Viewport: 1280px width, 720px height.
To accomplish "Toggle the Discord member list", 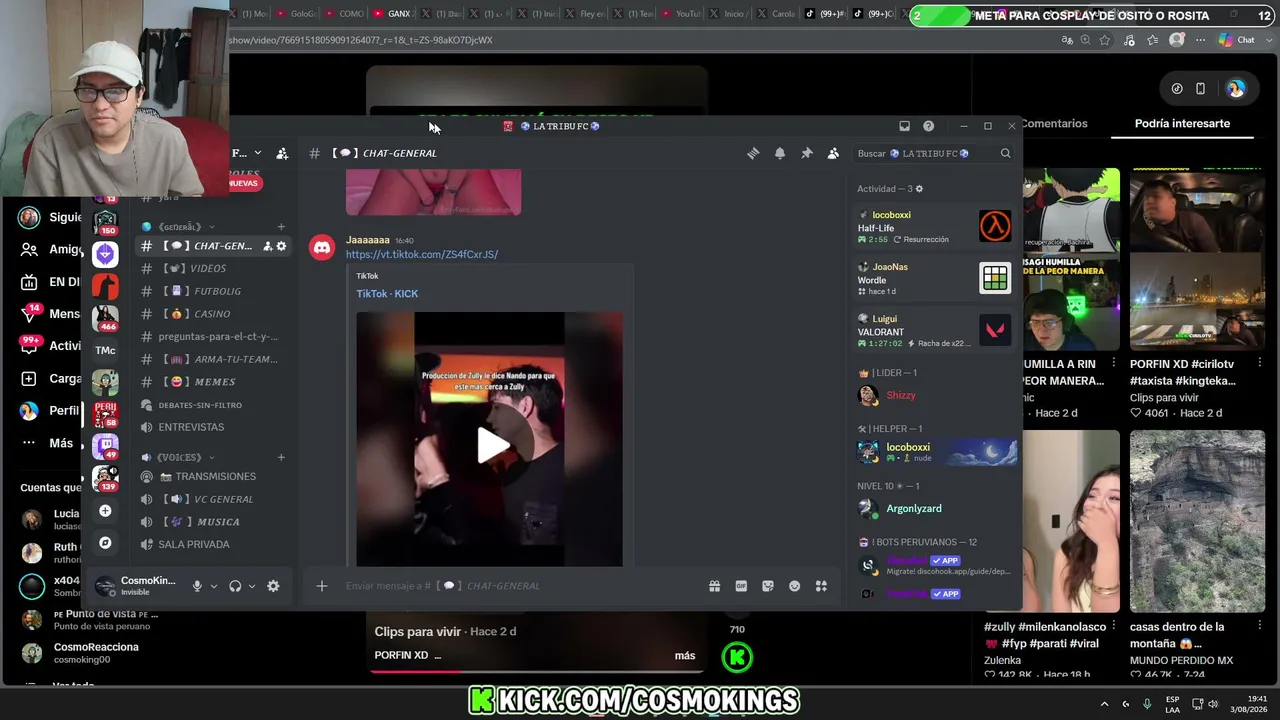I will point(833,153).
